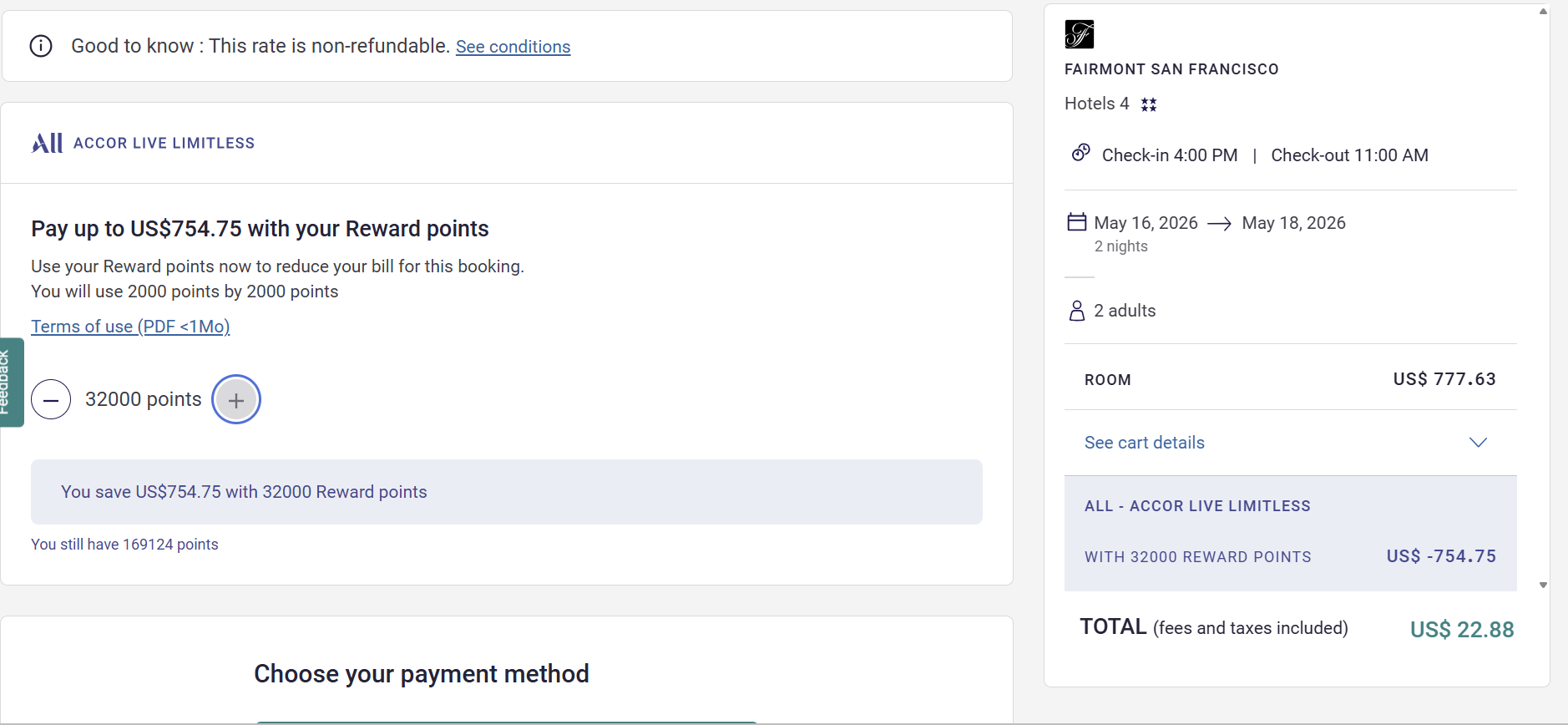This screenshot has width=1568, height=725.
Task: Click the plus button to add reward points
Action: (236, 400)
